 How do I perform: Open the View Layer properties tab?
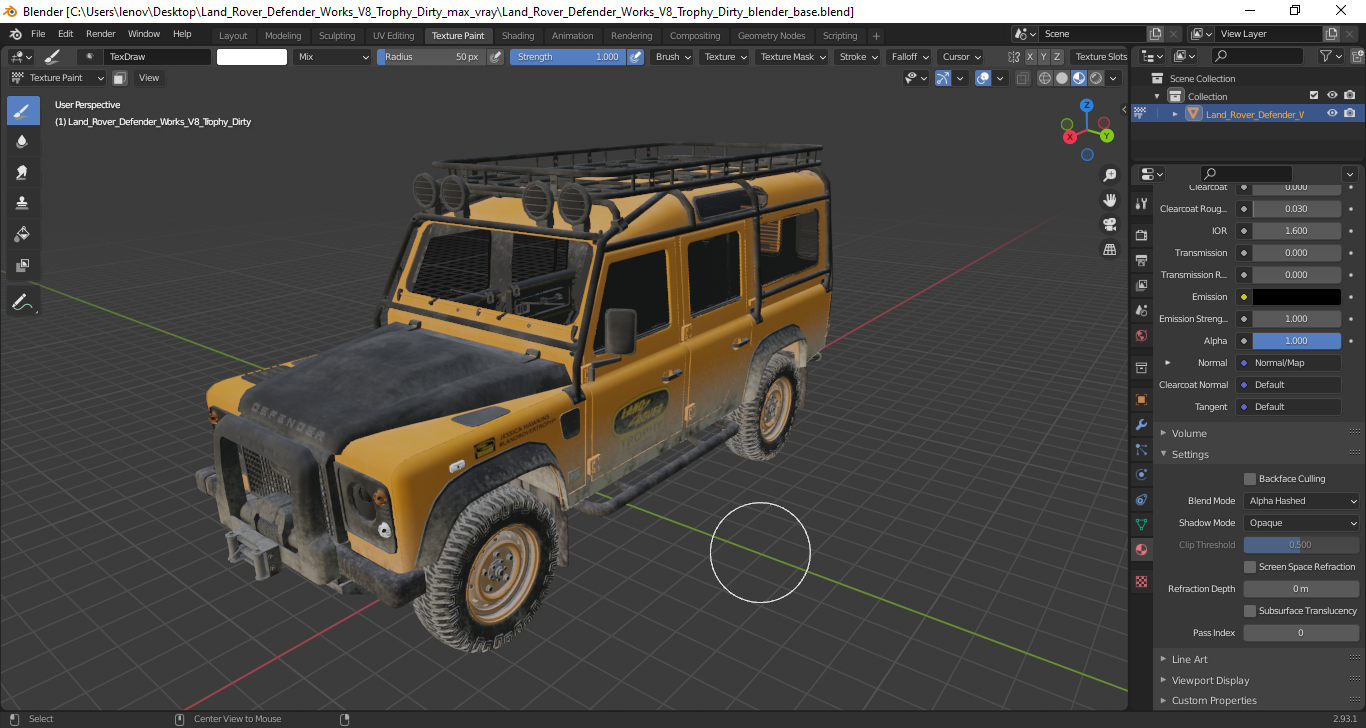(x=1141, y=285)
